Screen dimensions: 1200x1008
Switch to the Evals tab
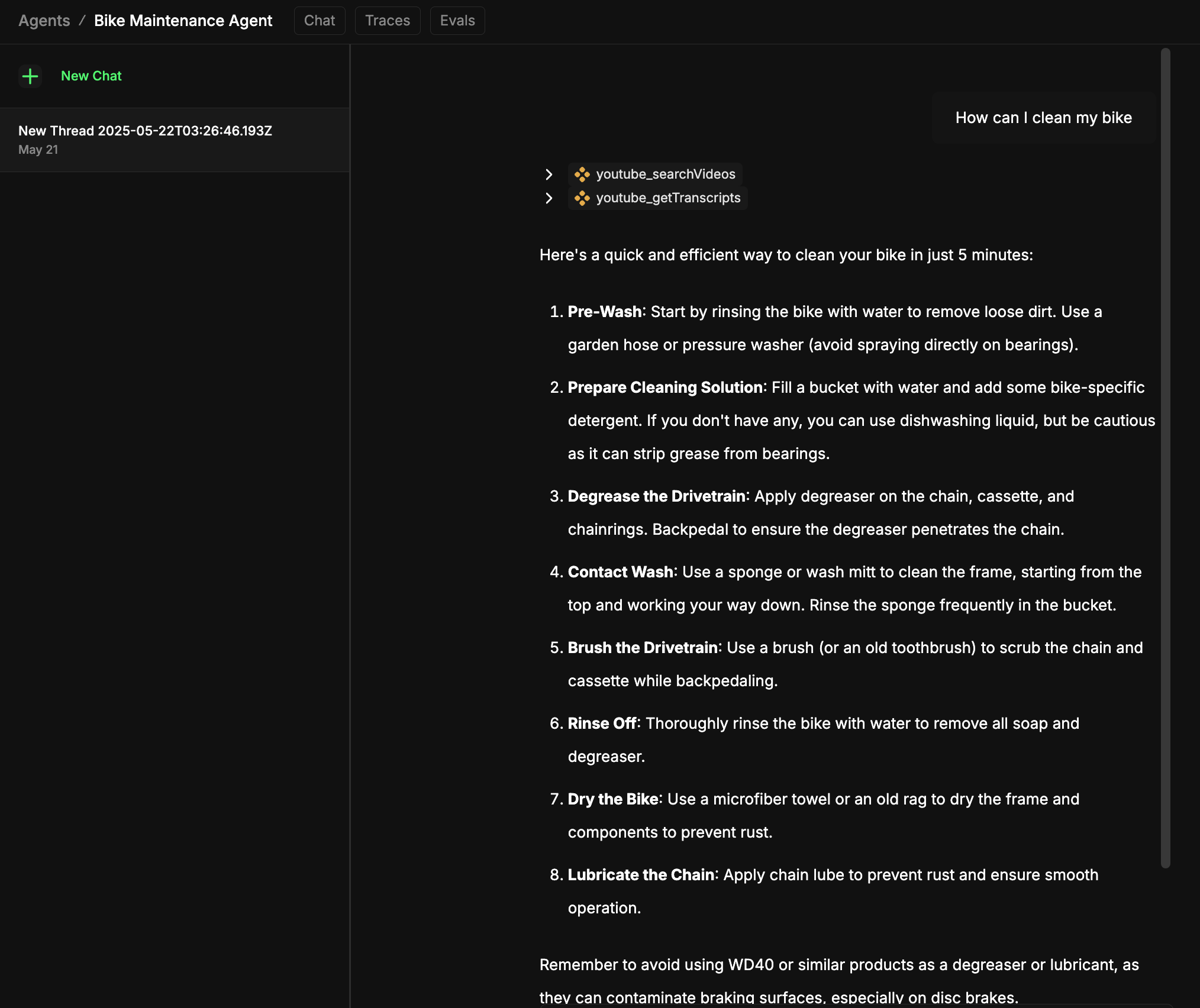(457, 21)
